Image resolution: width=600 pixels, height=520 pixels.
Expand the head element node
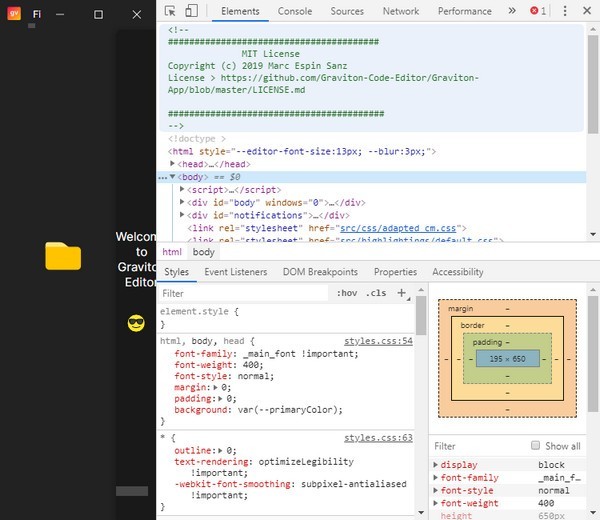[x=174, y=164]
